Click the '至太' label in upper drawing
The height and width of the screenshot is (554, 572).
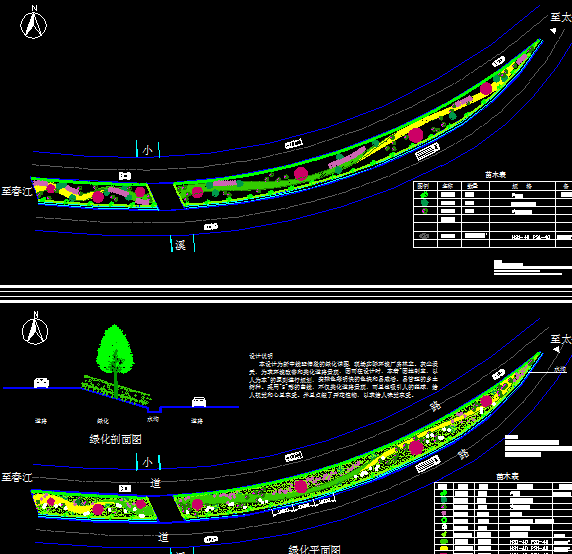click(x=561, y=17)
